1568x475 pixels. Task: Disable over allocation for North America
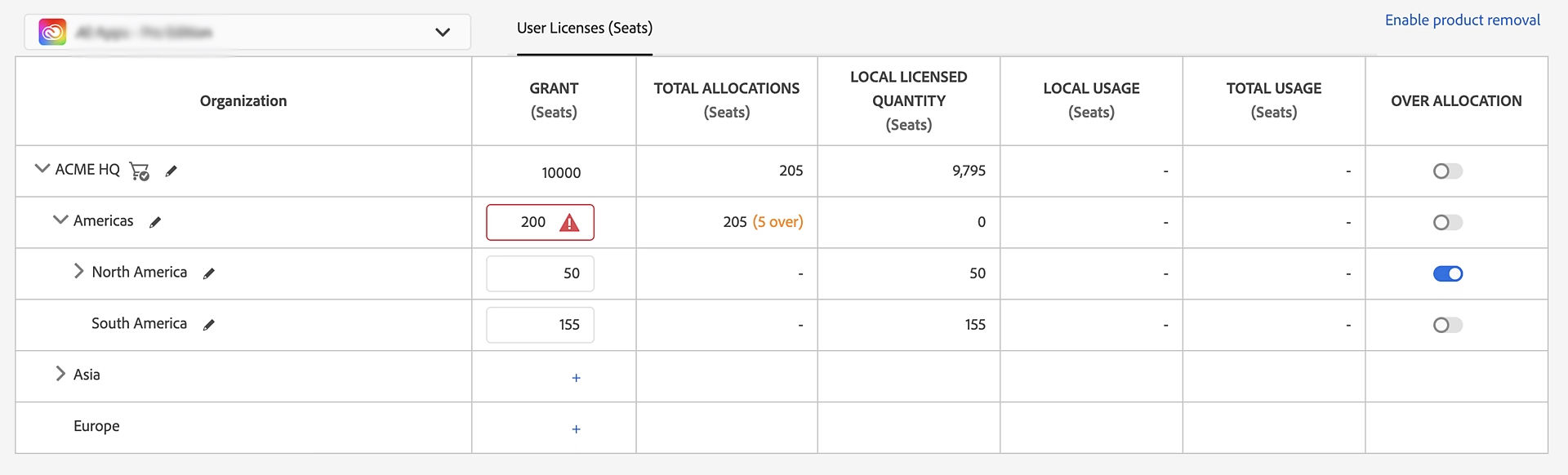(1447, 274)
